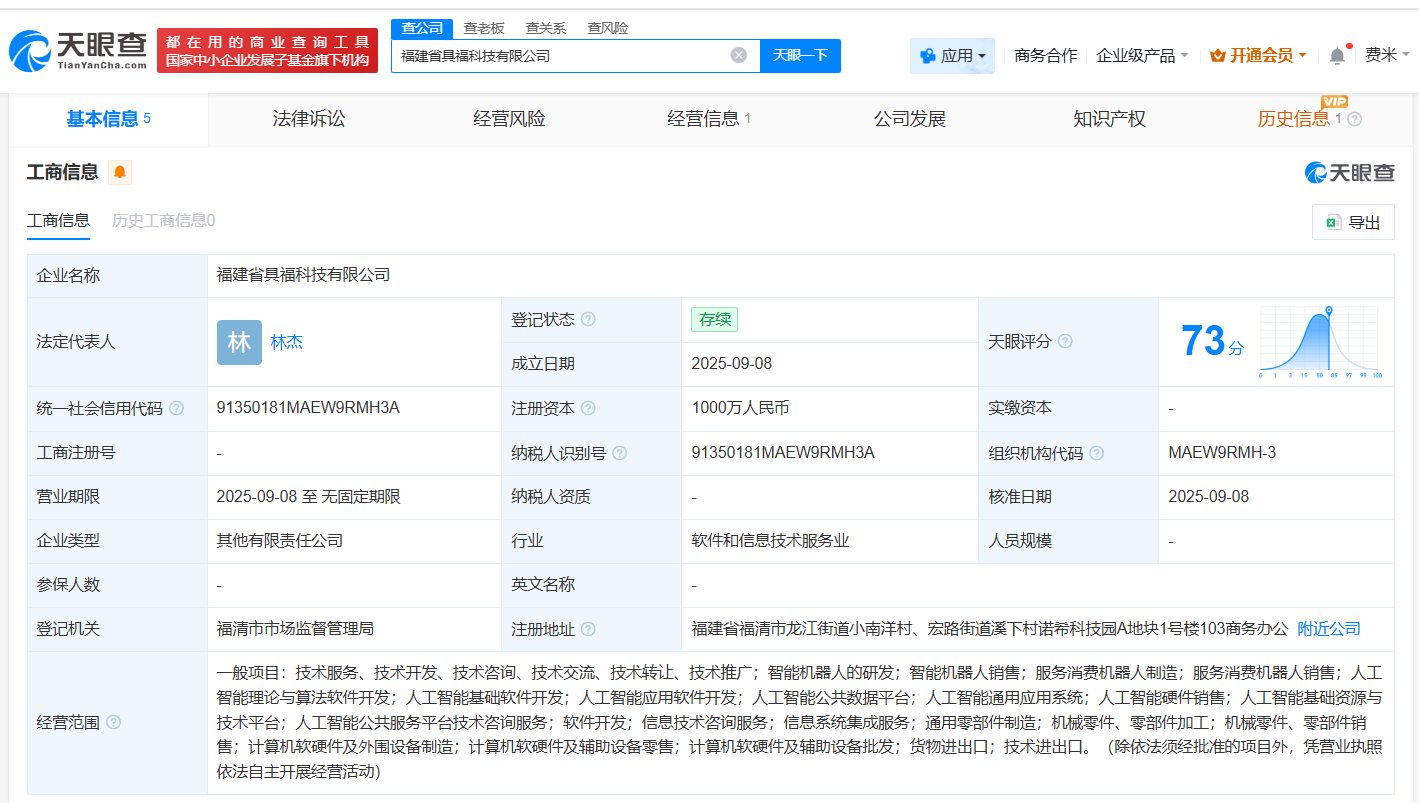Clear search box using the × icon
Screen dimensions: 1419x803
click(x=738, y=55)
